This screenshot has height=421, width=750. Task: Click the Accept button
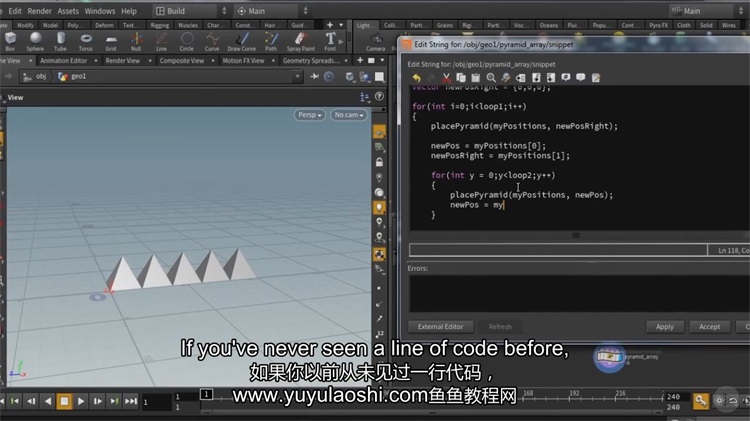point(709,327)
